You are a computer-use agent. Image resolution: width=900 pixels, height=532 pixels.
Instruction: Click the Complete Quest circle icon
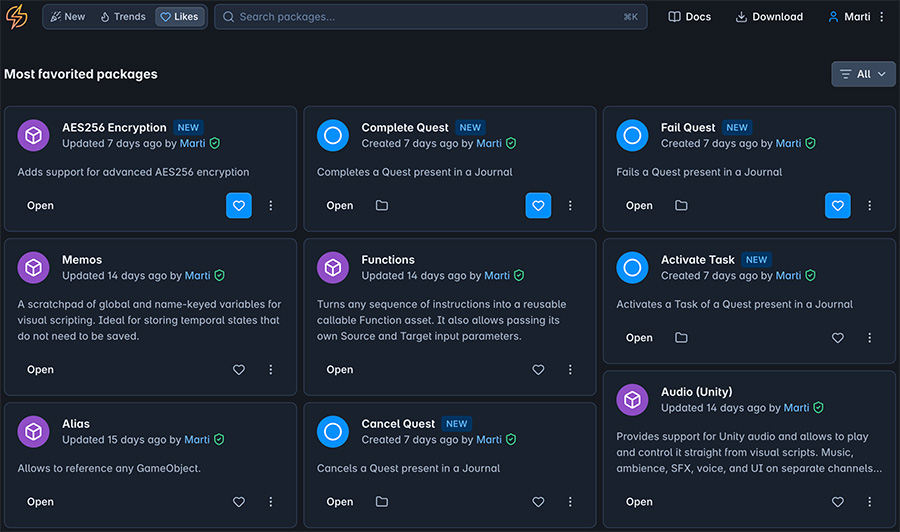[x=333, y=135]
